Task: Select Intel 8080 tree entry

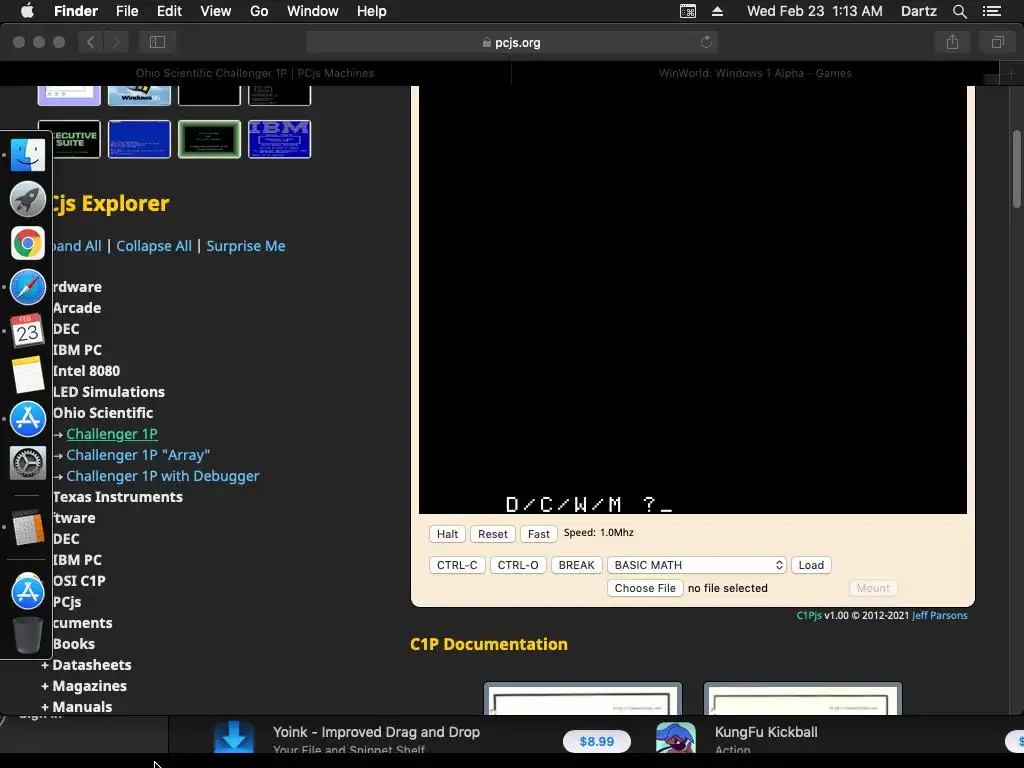Action: (86, 371)
